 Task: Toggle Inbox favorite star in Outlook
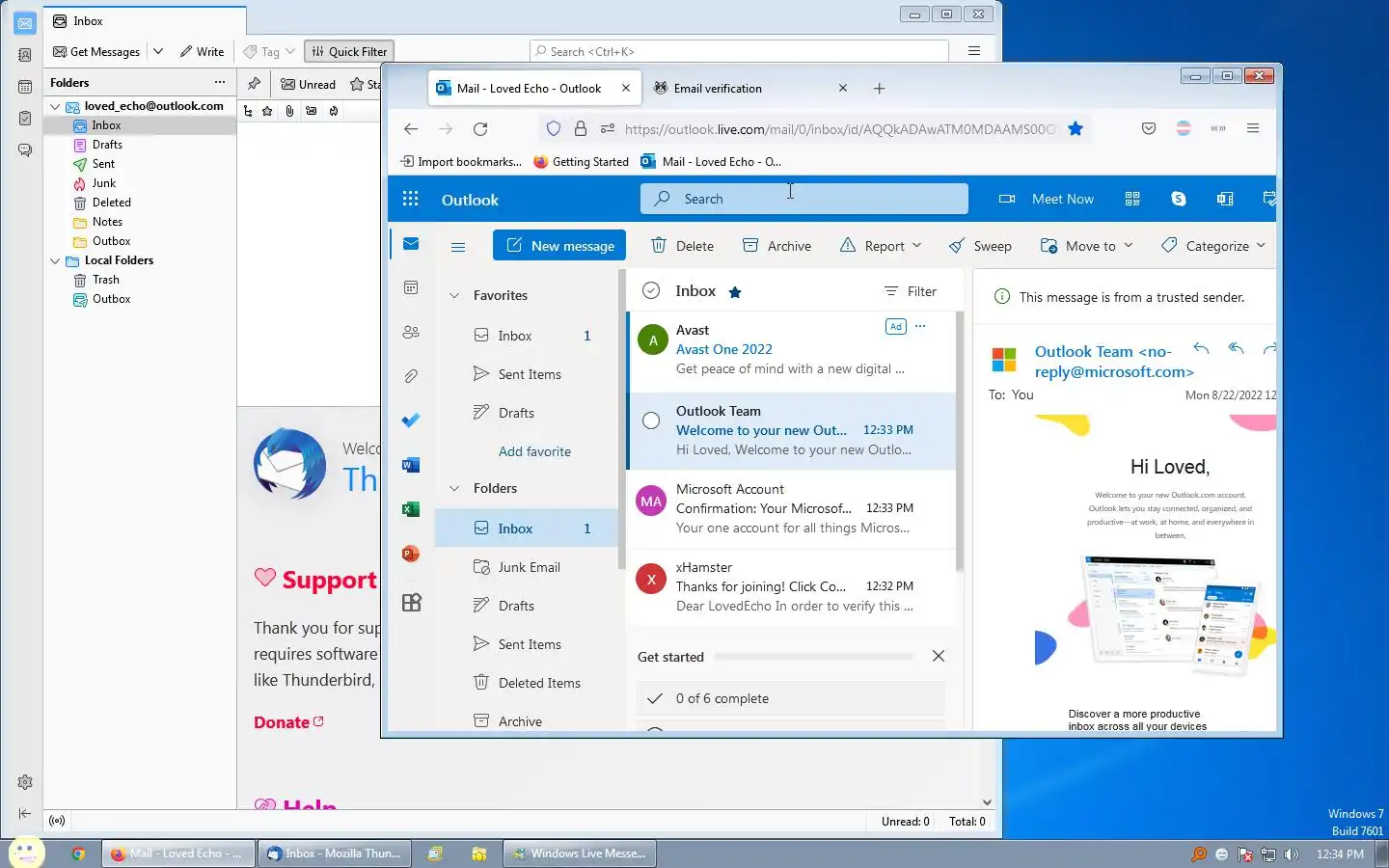tap(735, 291)
